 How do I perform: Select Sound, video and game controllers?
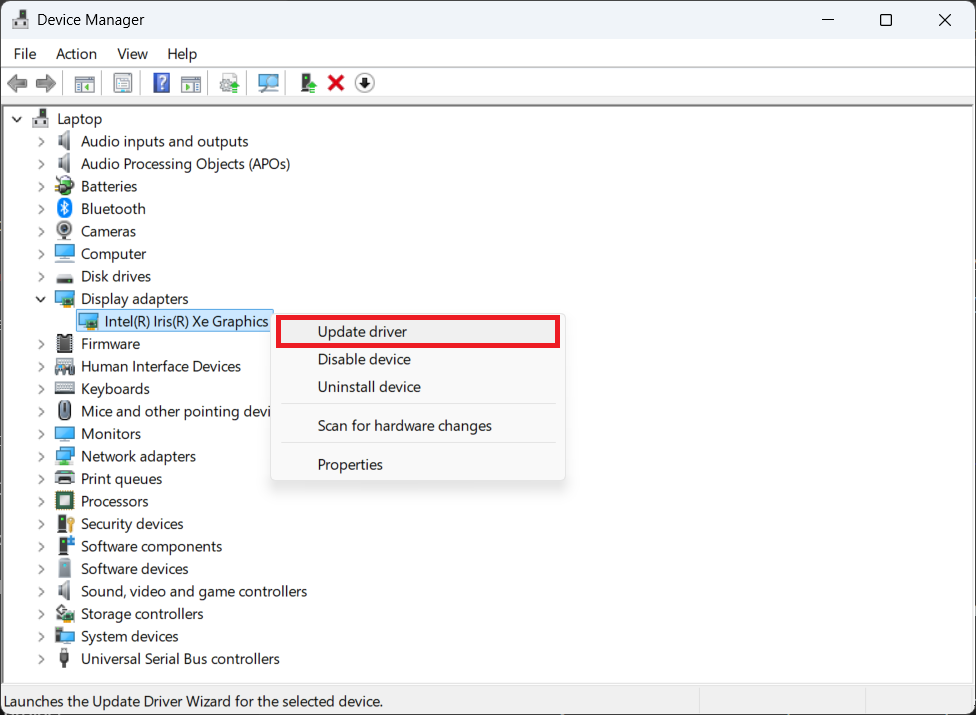click(194, 592)
